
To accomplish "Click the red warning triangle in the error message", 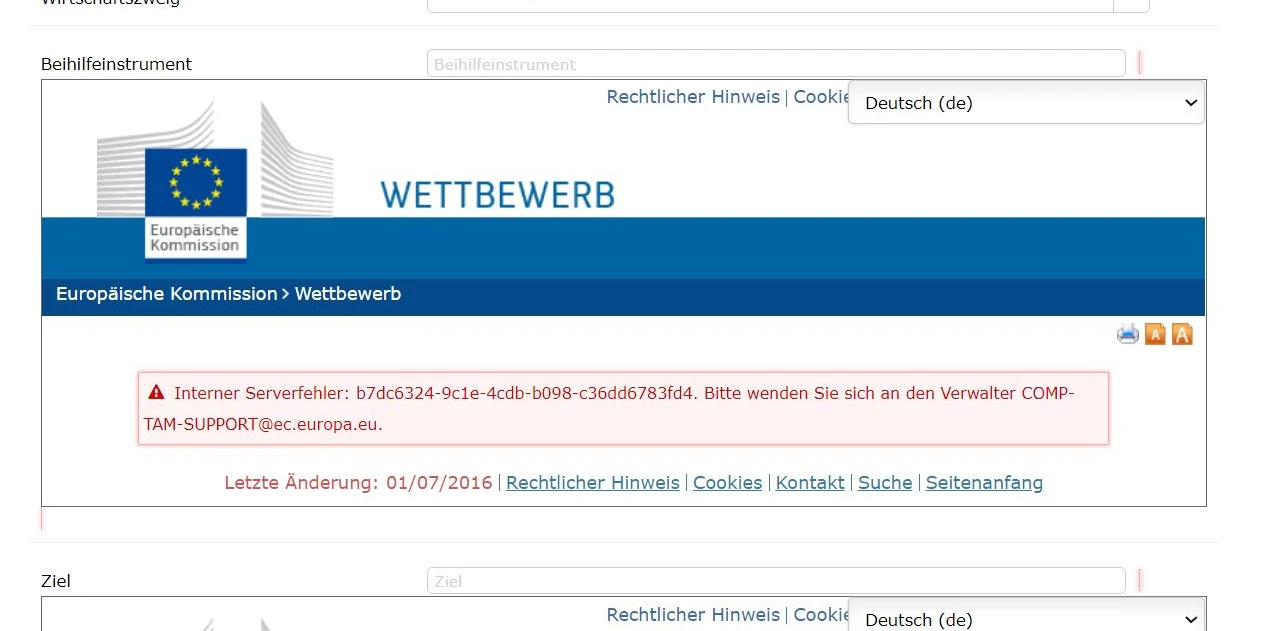I will coord(157,393).
